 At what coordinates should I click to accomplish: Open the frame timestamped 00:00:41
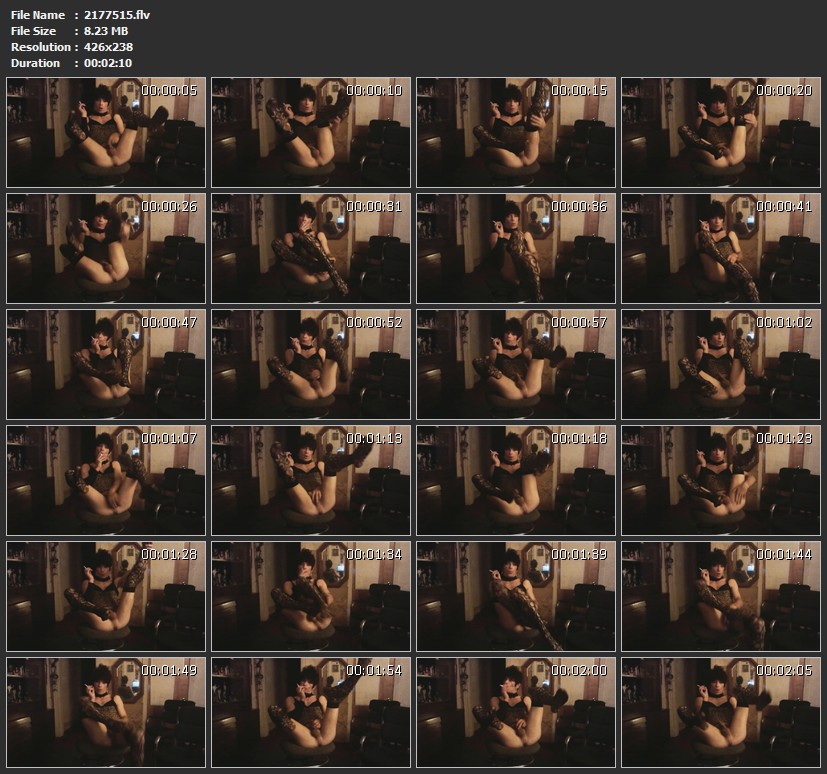point(720,249)
